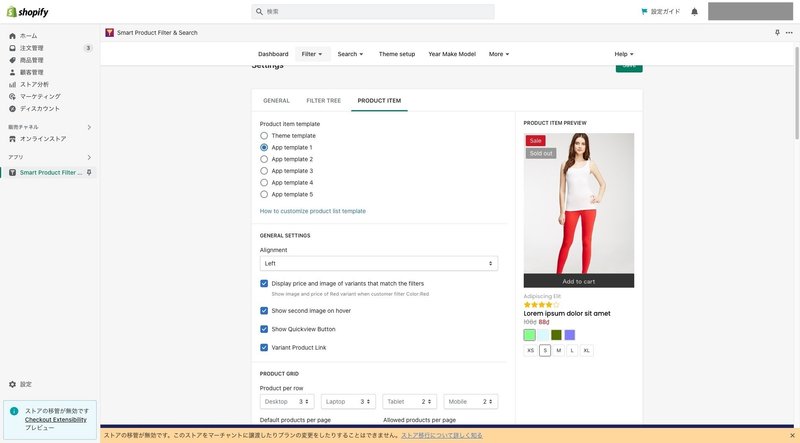Open Tablet products per row dropdown

coord(410,402)
